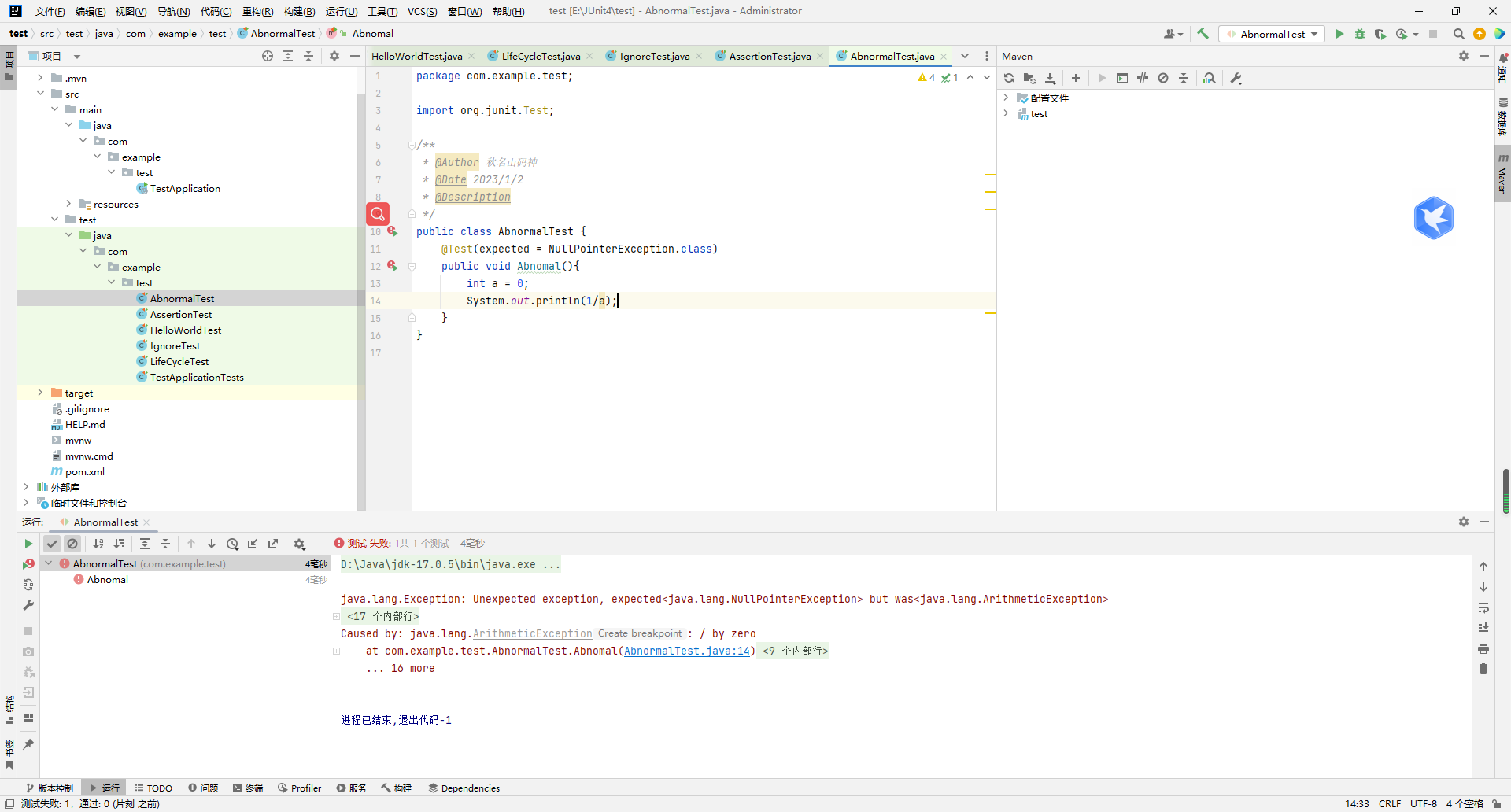Switch to the AssertionTest.java editor tab
Image resolution: width=1511 pixels, height=812 pixels.
pyautogui.click(x=769, y=56)
